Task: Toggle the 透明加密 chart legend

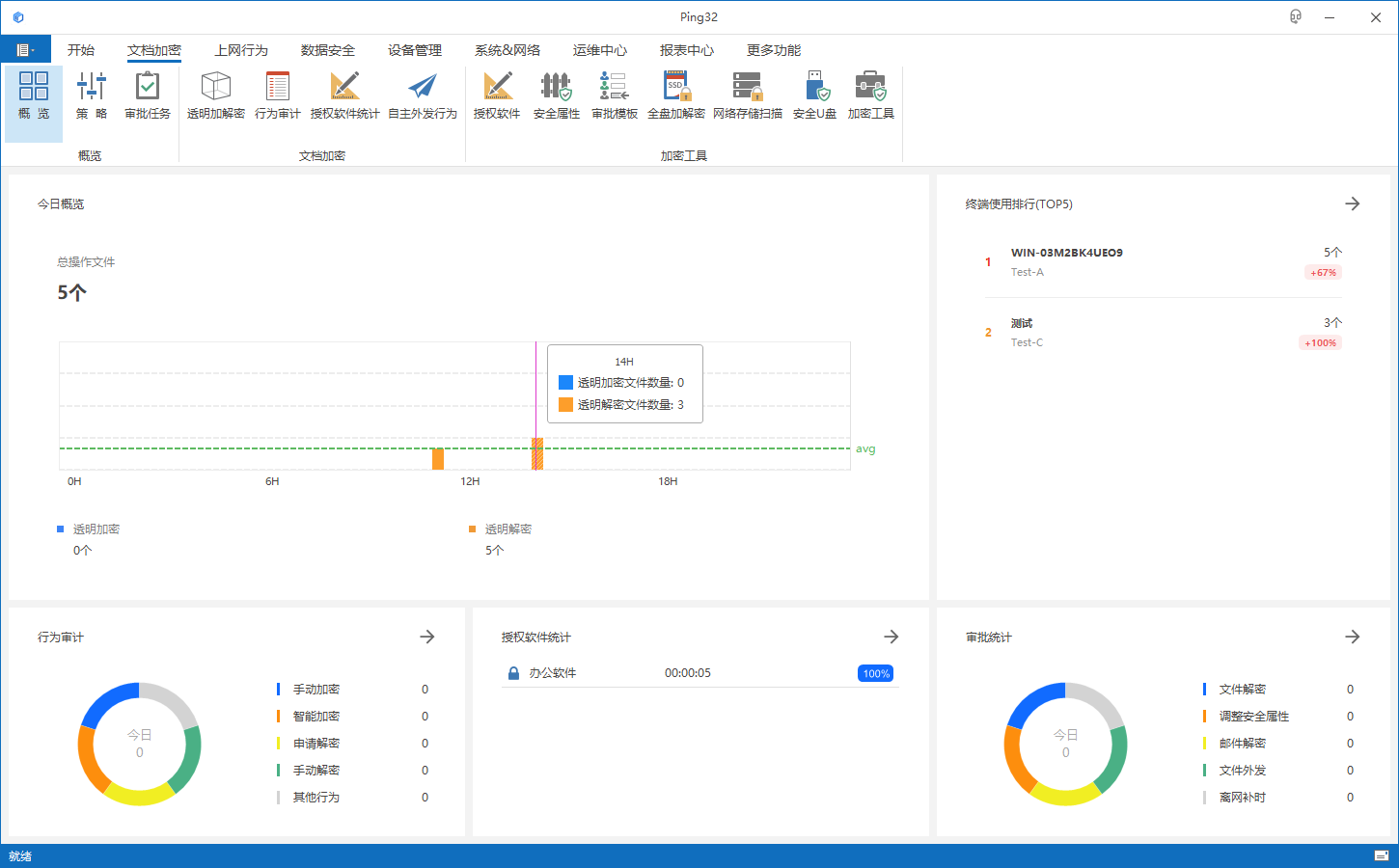Action: pyautogui.click(x=89, y=529)
